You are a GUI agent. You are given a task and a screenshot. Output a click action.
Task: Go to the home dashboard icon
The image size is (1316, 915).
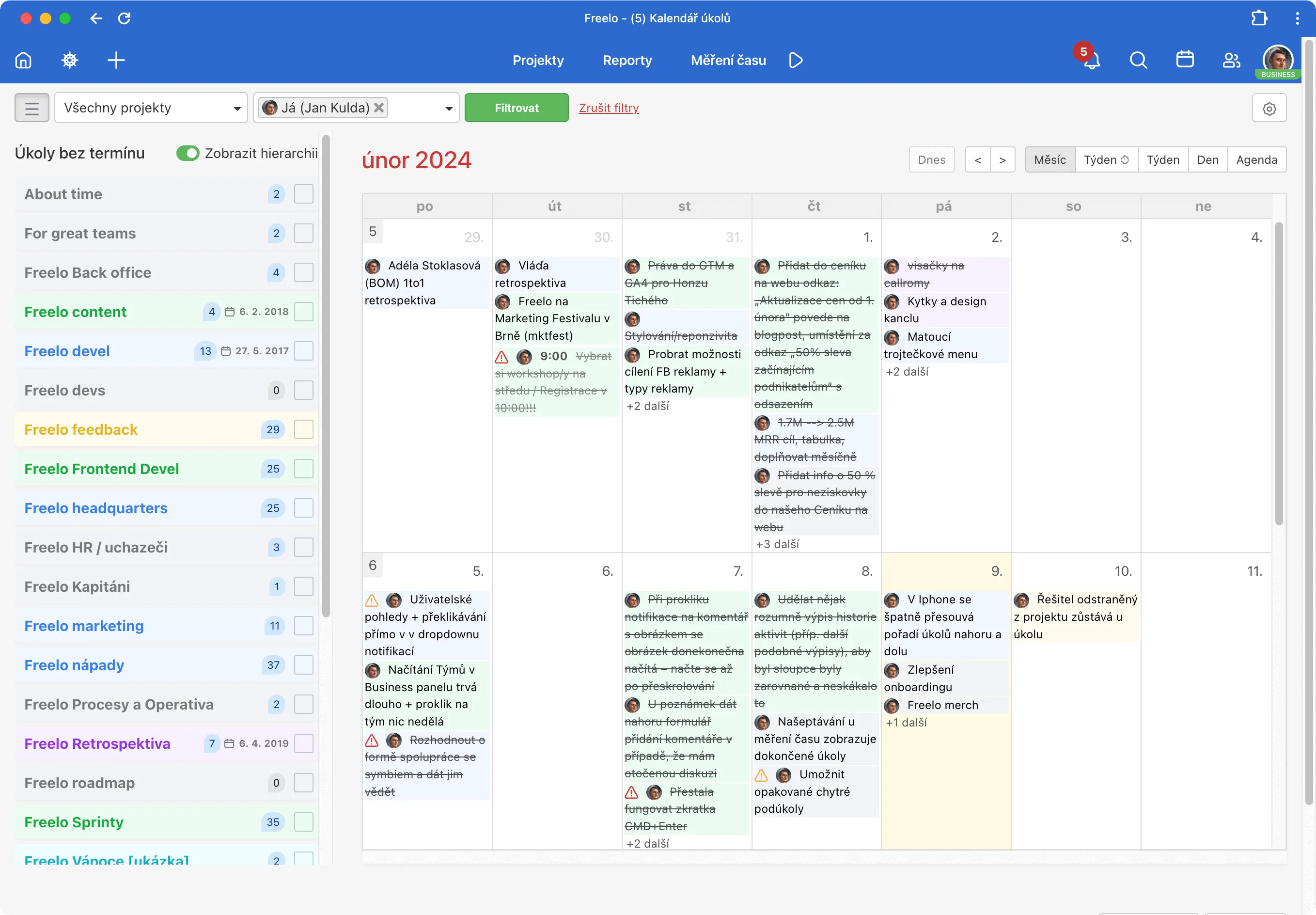[x=23, y=60]
